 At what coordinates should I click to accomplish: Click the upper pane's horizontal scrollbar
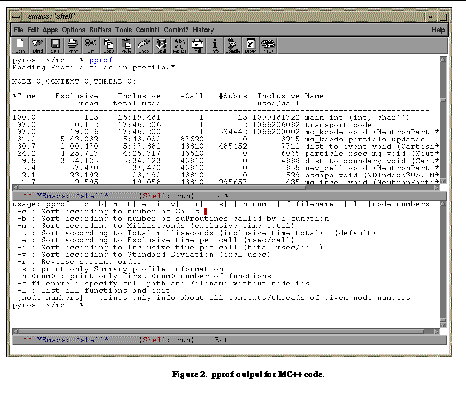click(226, 187)
